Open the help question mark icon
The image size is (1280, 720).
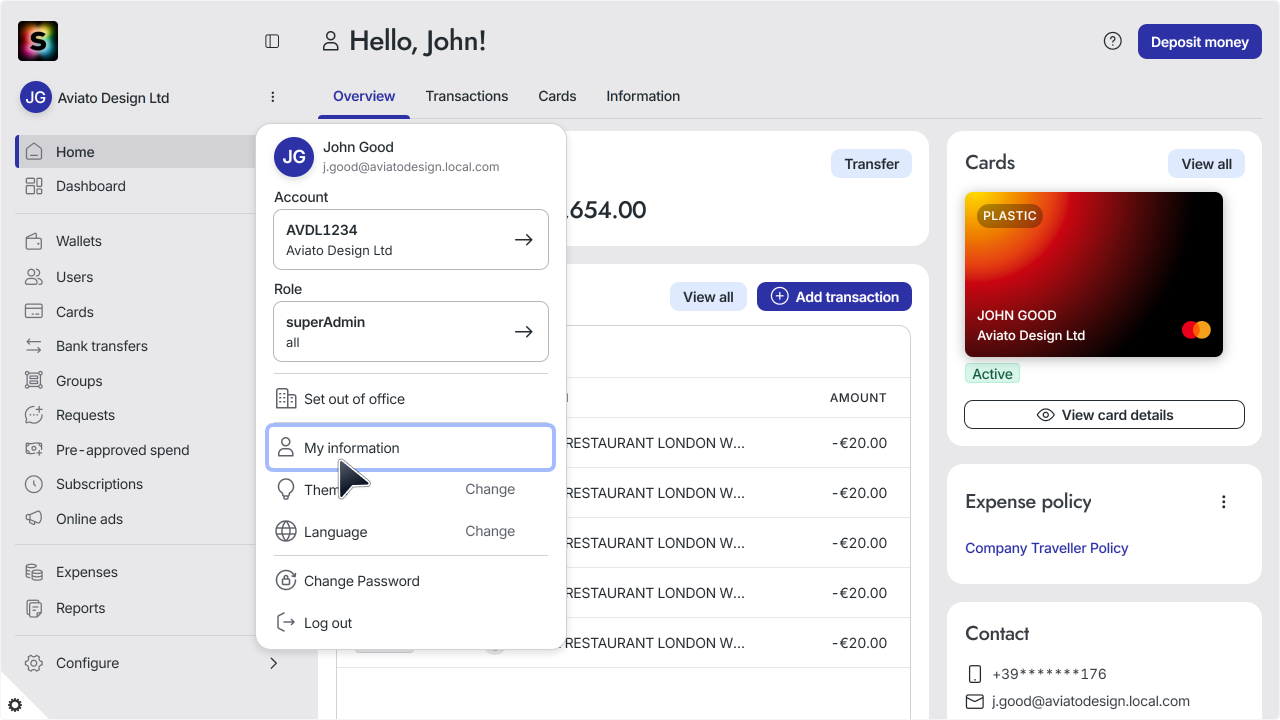[1112, 41]
